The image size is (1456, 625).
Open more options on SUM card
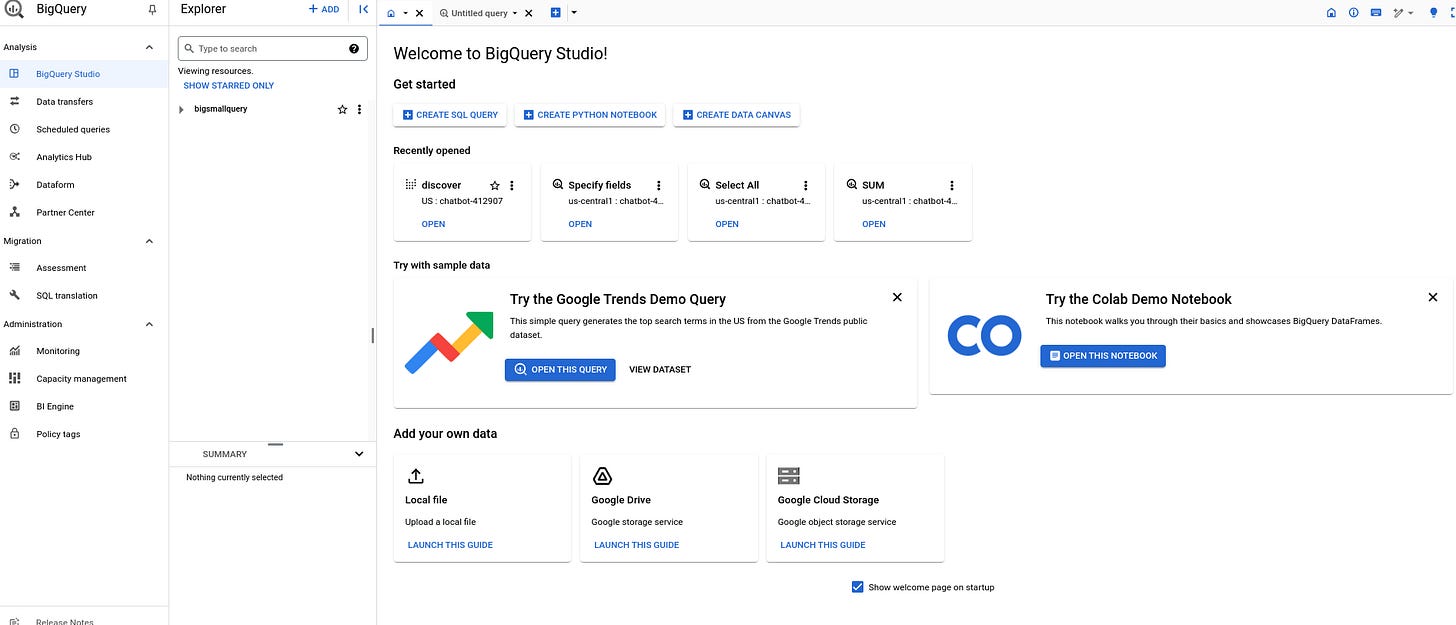[952, 186]
